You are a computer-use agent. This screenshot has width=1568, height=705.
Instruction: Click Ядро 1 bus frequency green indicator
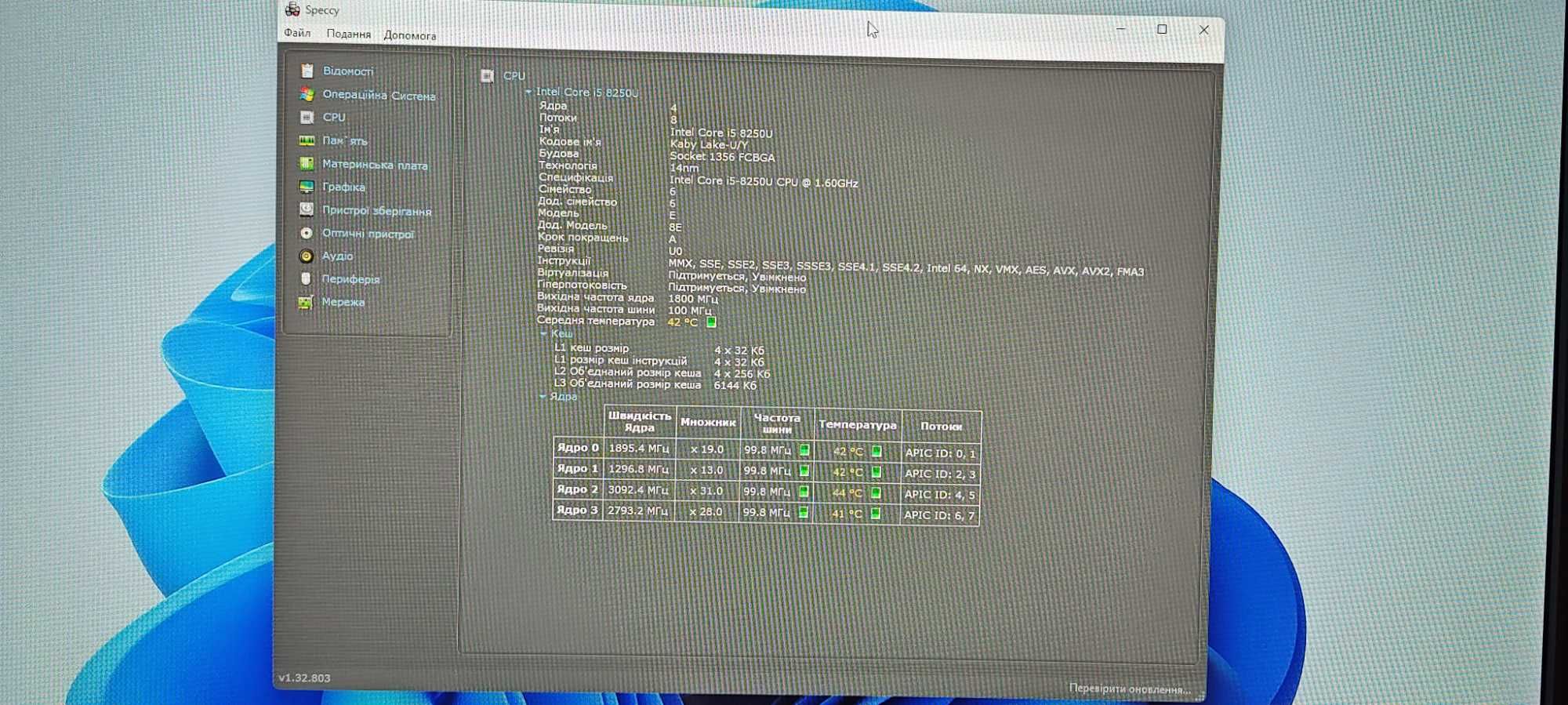804,471
